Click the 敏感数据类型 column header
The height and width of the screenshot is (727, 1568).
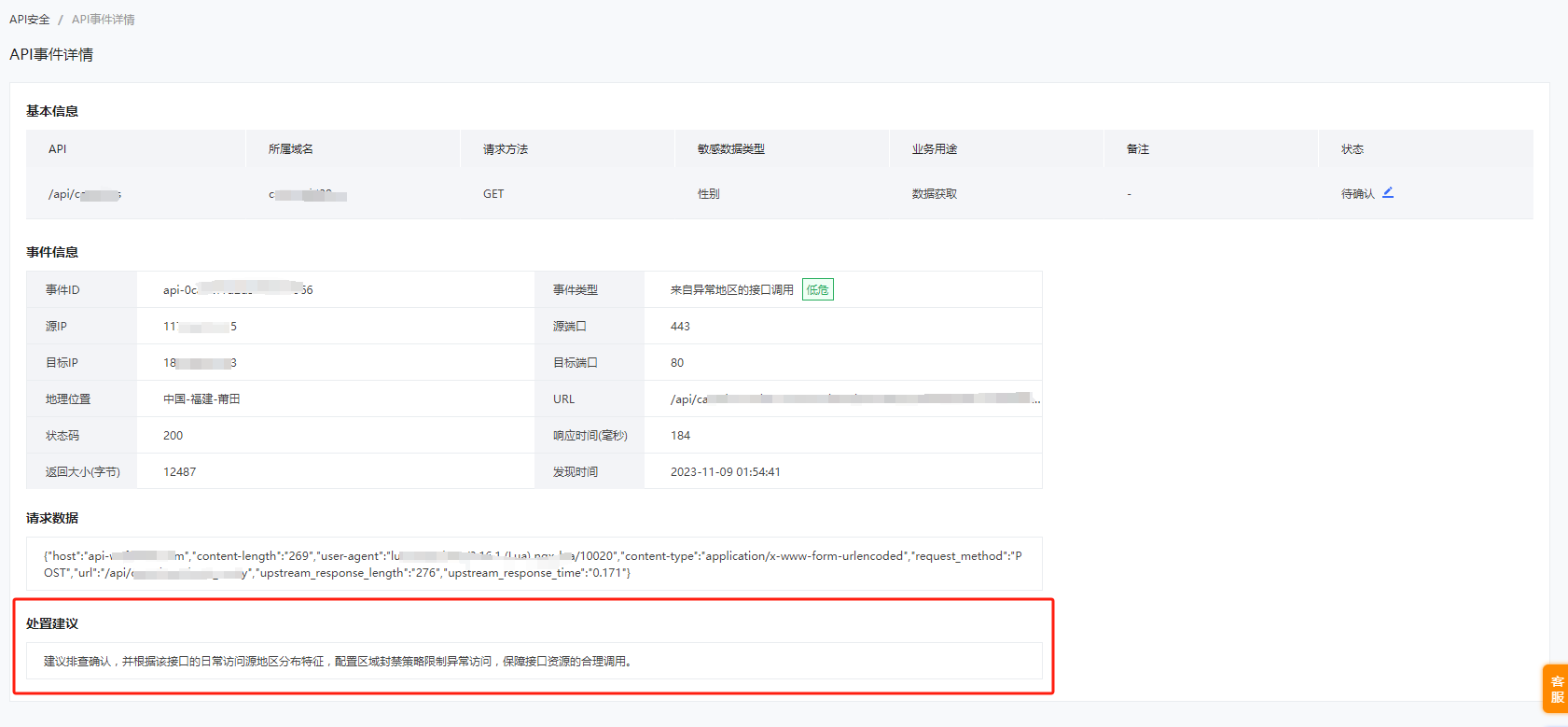731,149
